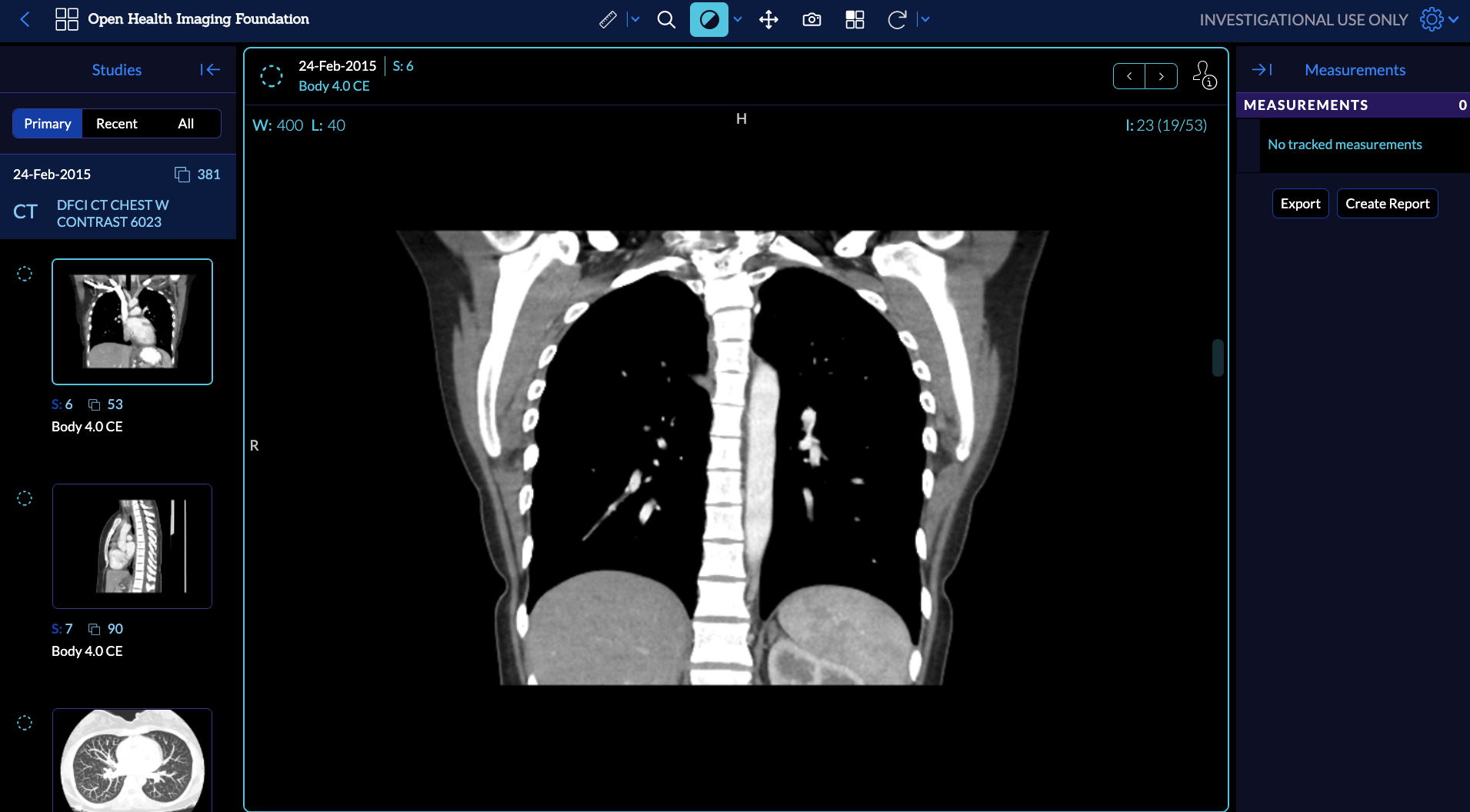Activate the Zoom tool
This screenshot has width=1470, height=812.
pyautogui.click(x=666, y=19)
